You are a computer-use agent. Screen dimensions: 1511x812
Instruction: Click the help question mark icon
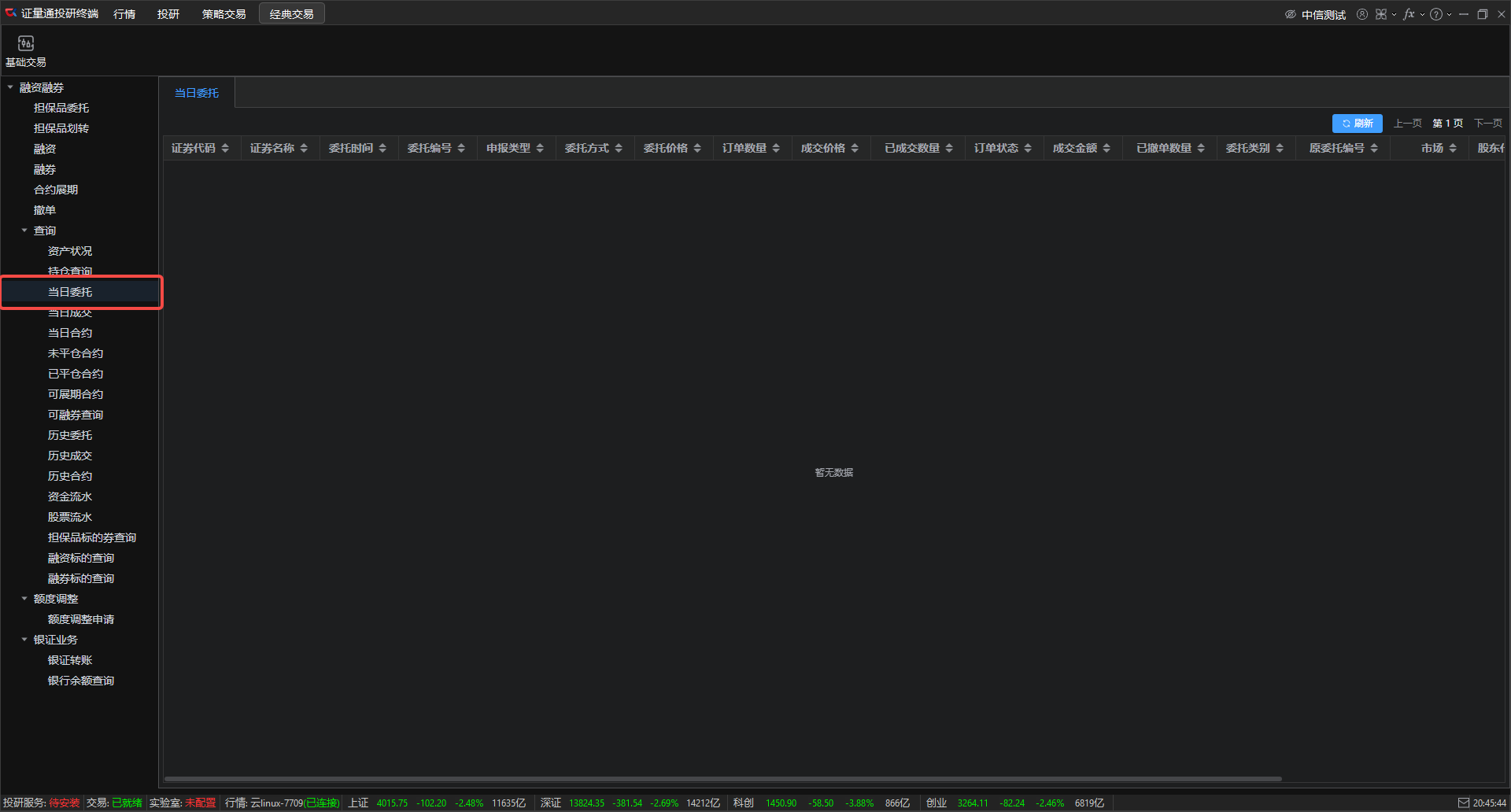(1436, 14)
